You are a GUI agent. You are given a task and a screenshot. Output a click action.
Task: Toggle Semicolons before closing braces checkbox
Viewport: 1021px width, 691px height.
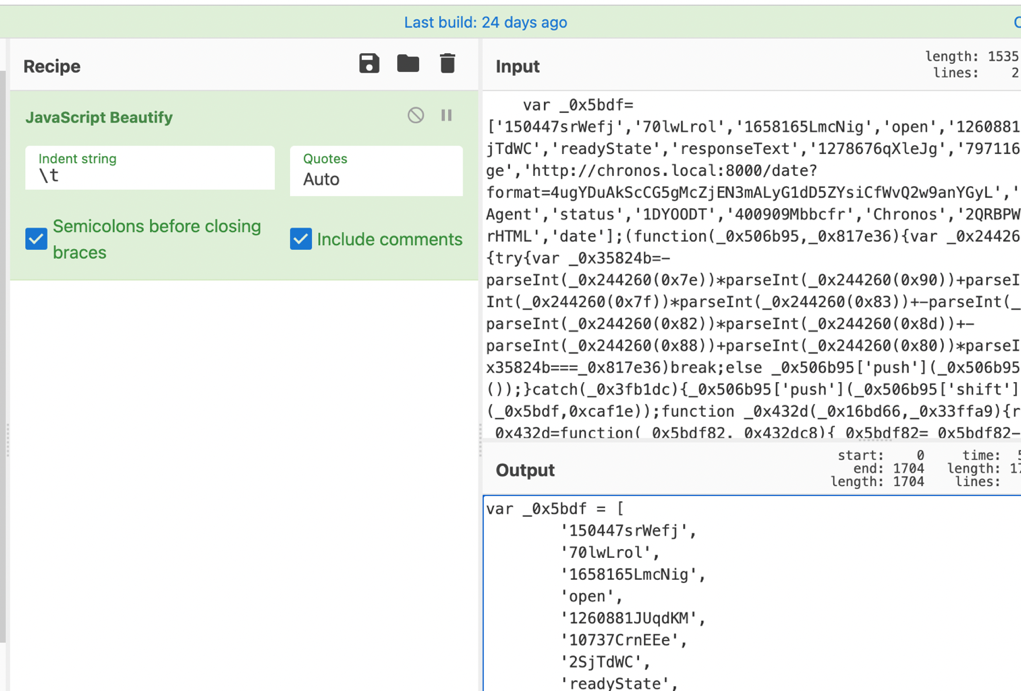[36, 239]
